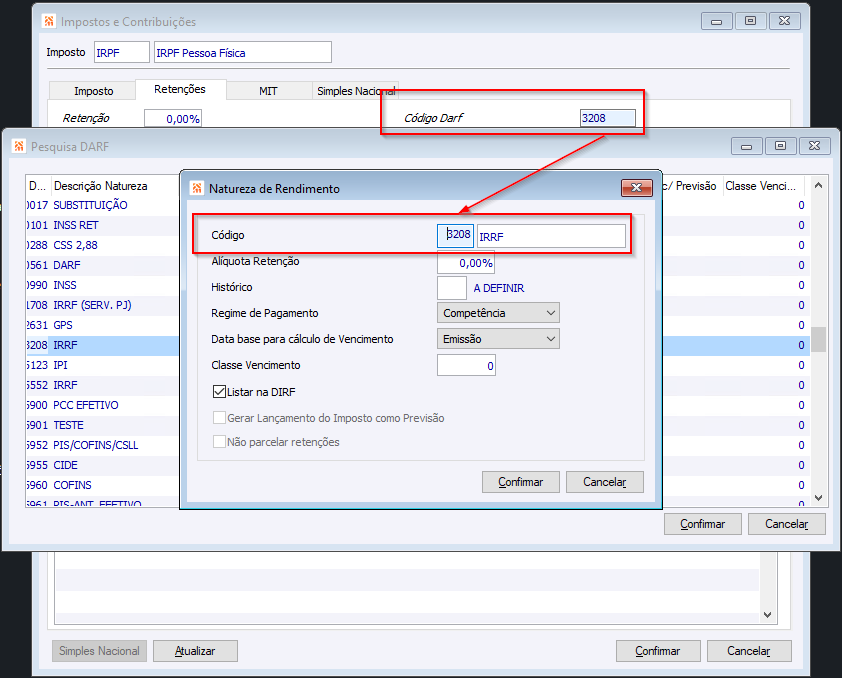Click the IRRF description field beside Código
This screenshot has height=678, width=842.
(x=551, y=236)
